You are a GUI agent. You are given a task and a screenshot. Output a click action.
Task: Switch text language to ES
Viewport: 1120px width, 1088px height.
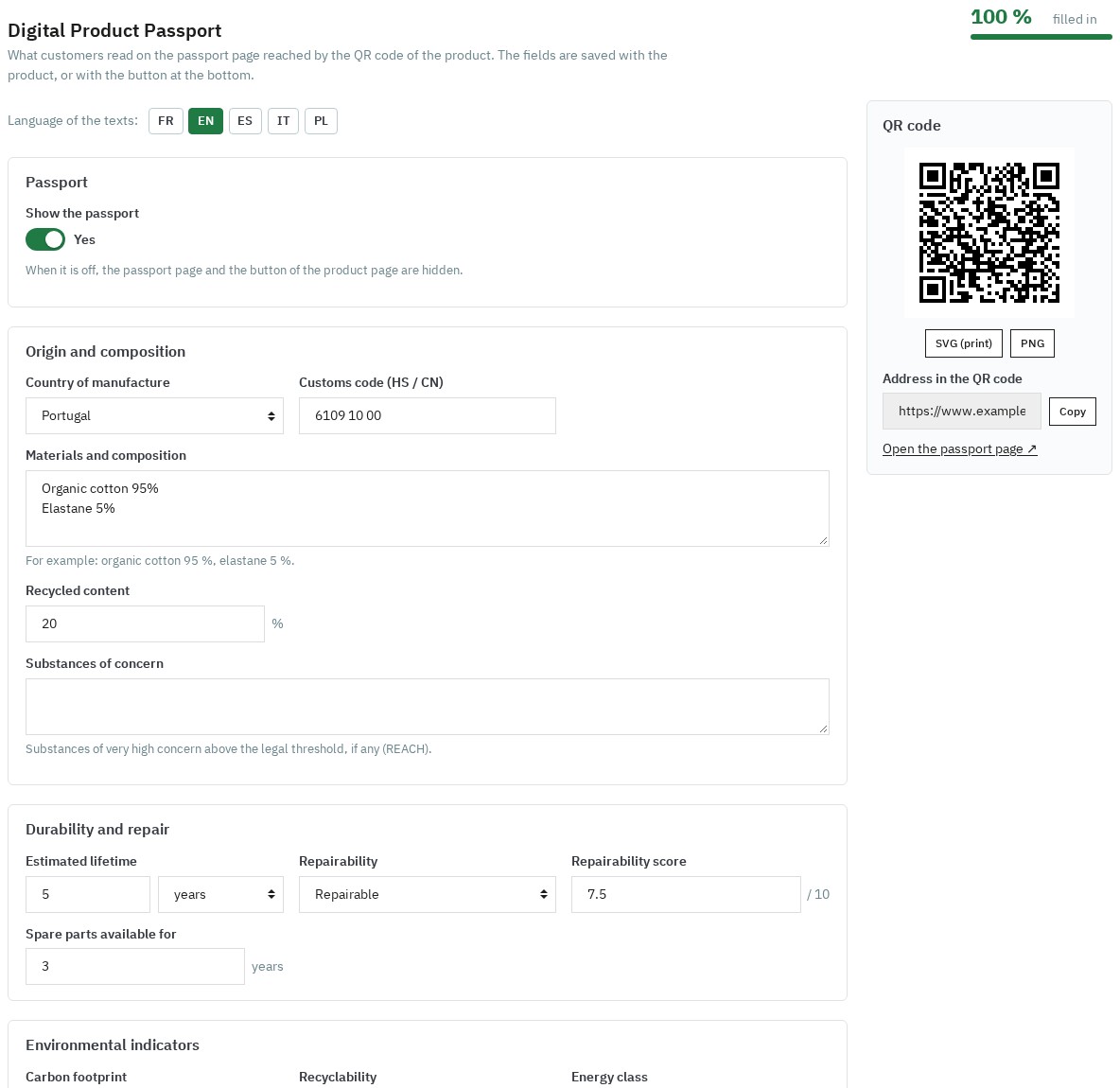(245, 121)
